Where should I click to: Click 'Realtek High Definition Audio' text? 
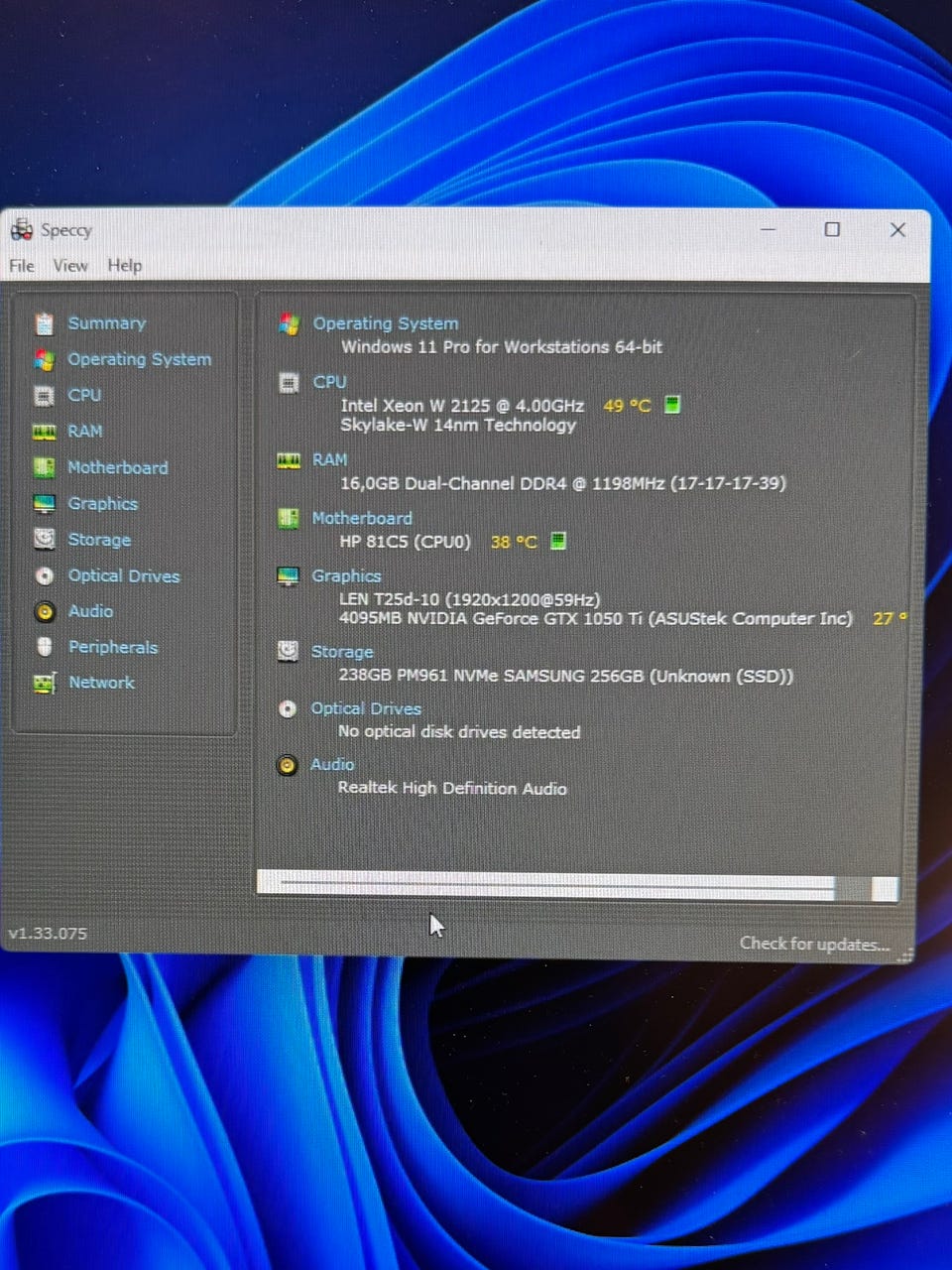tap(452, 789)
